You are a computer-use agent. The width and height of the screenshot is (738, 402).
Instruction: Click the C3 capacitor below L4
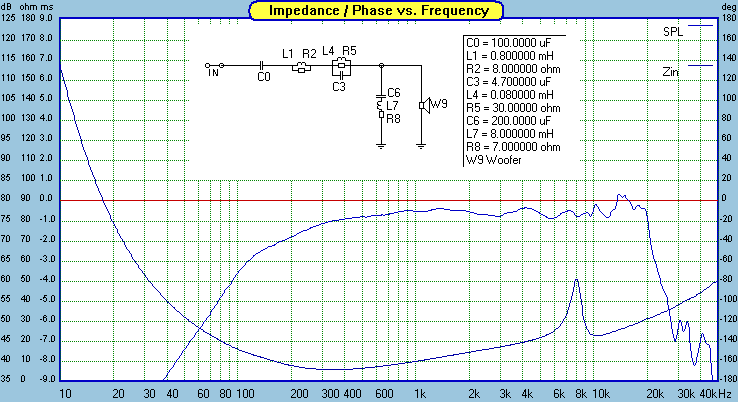point(342,73)
